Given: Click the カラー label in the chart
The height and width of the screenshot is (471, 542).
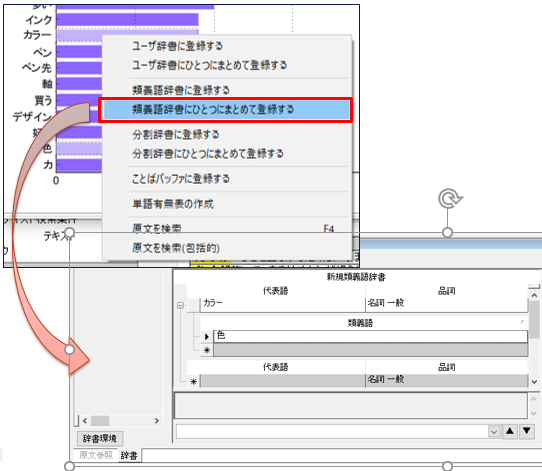Looking at the screenshot, I should click(37, 35).
